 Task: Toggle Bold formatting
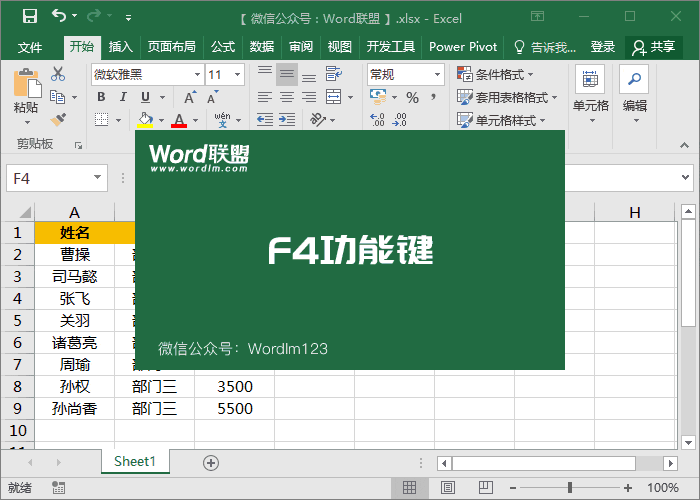pyautogui.click(x=101, y=97)
